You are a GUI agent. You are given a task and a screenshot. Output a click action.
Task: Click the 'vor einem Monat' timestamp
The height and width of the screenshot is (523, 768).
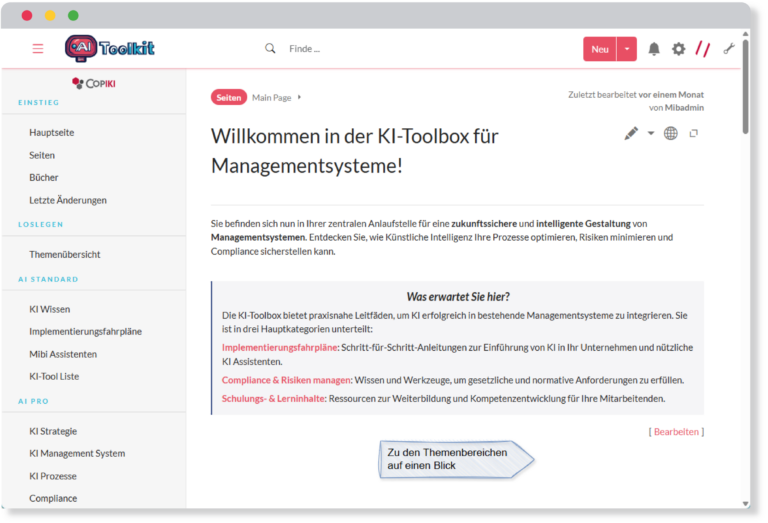(671, 95)
